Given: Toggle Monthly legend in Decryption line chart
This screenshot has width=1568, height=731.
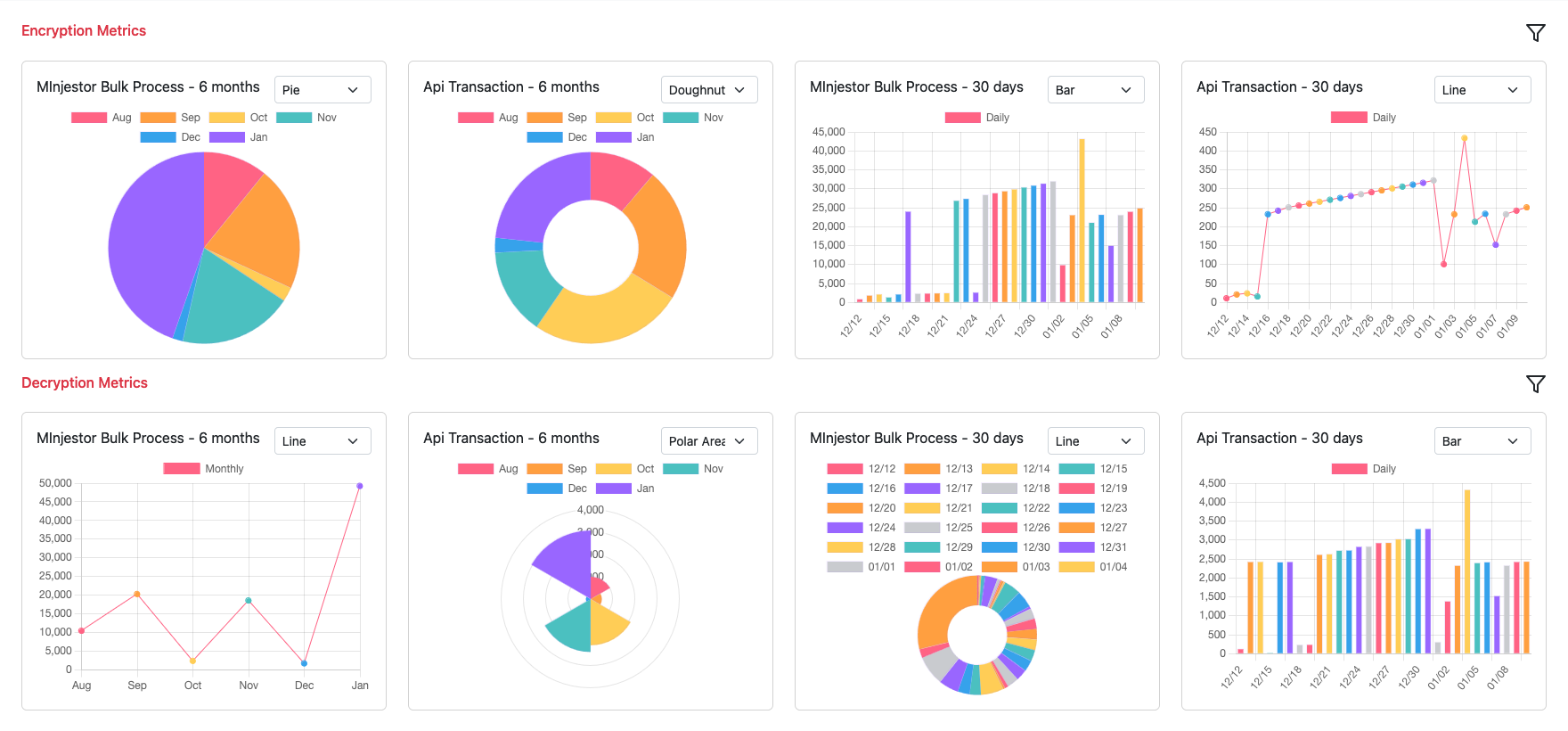Looking at the screenshot, I should coord(204,469).
